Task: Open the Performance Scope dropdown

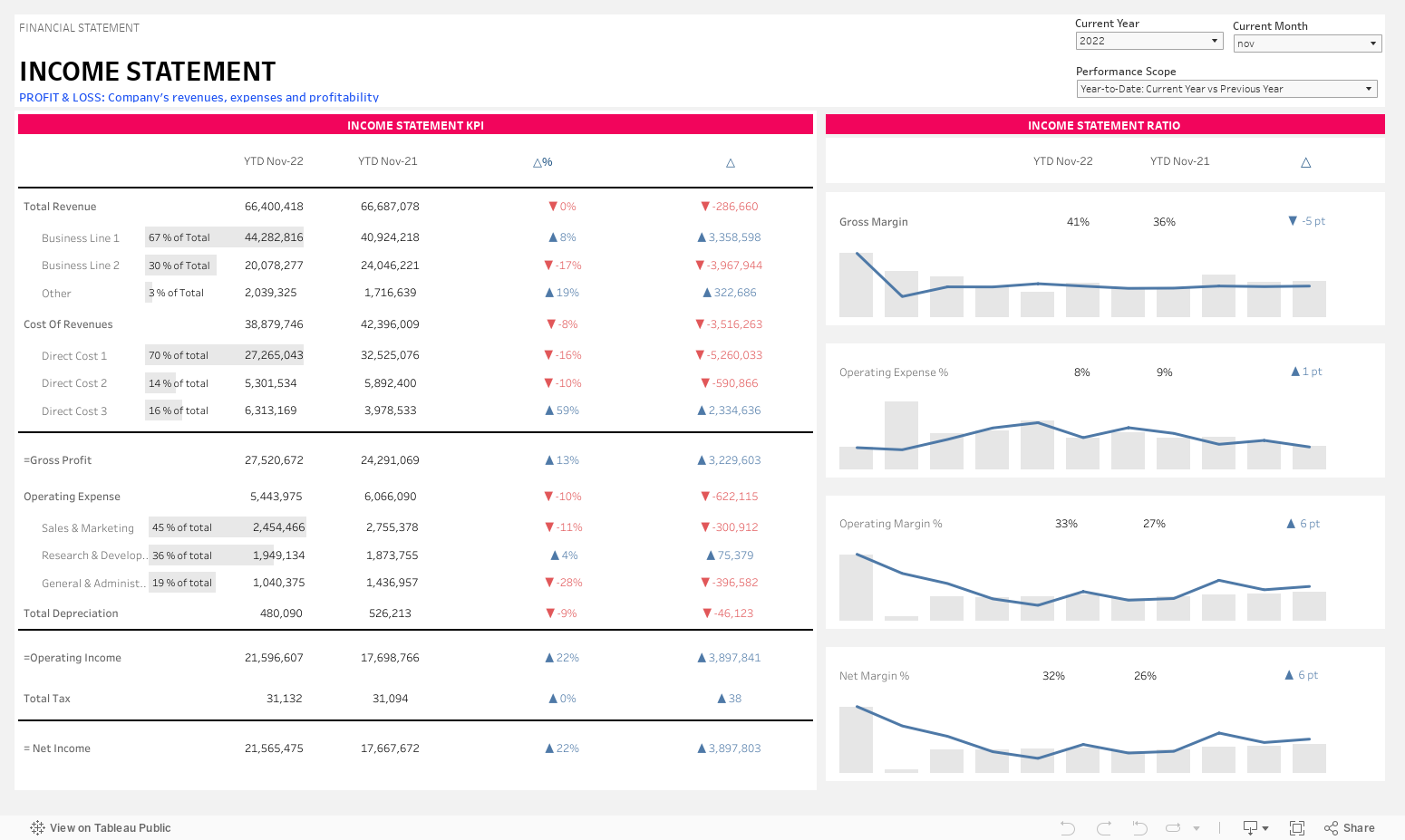Action: [x=1226, y=89]
